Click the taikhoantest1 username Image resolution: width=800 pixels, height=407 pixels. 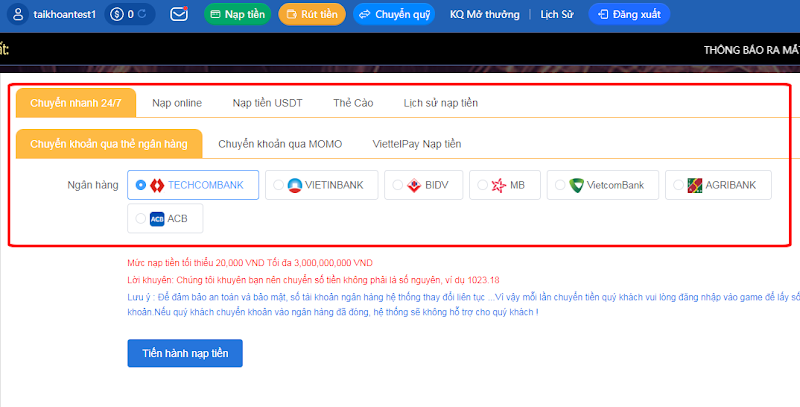tap(64, 14)
